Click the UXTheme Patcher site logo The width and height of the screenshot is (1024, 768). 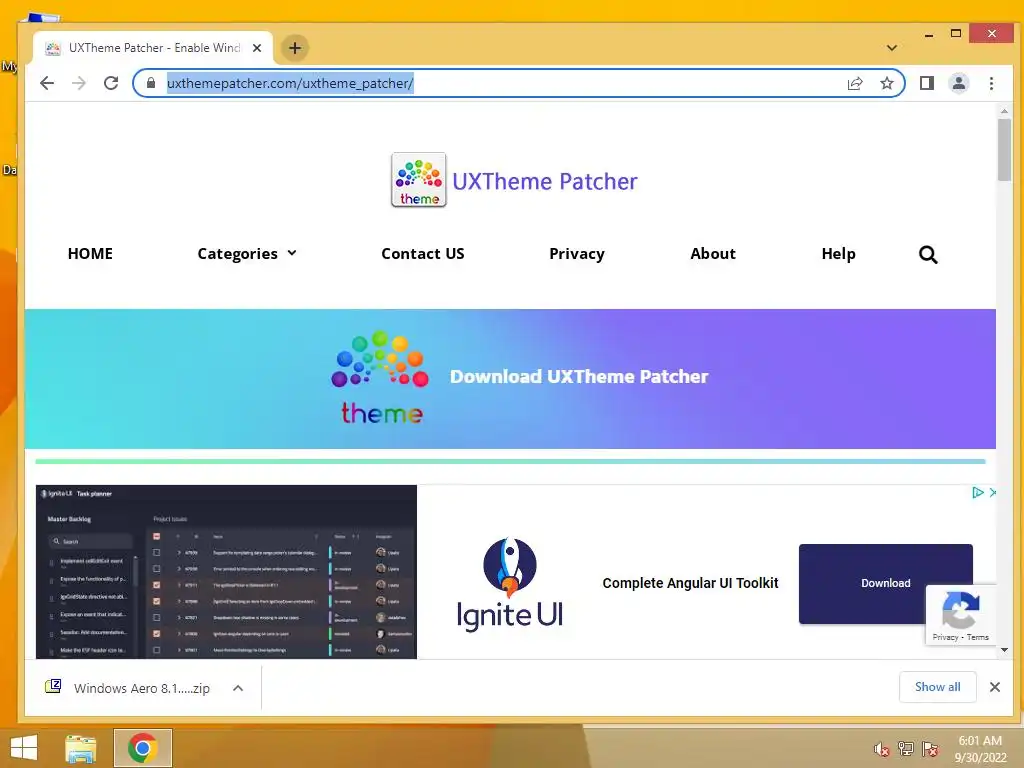(419, 180)
